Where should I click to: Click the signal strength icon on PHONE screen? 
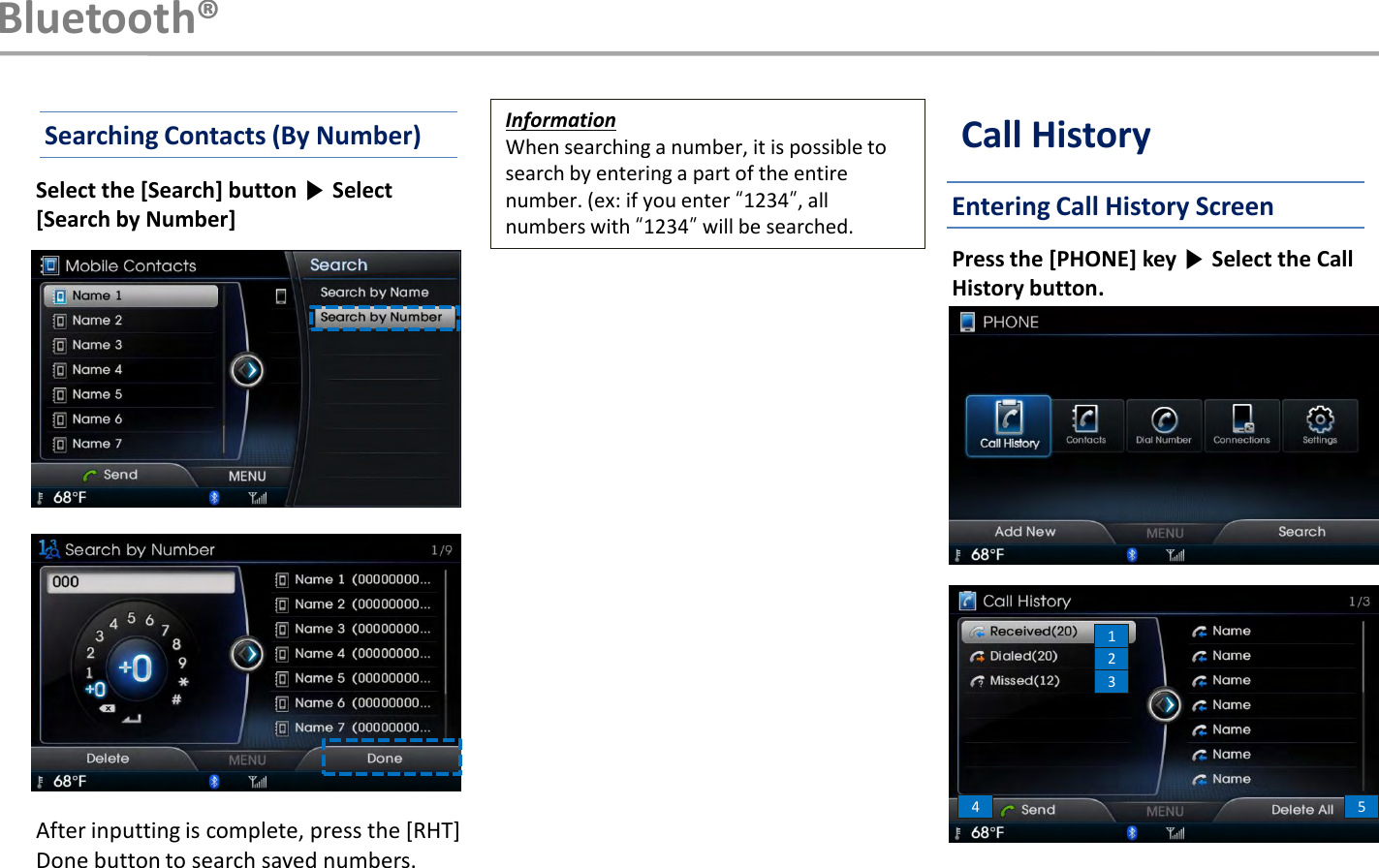(1175, 555)
